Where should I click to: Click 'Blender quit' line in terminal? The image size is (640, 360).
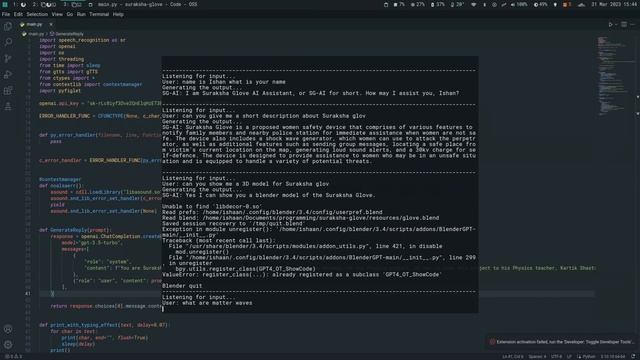(182, 286)
